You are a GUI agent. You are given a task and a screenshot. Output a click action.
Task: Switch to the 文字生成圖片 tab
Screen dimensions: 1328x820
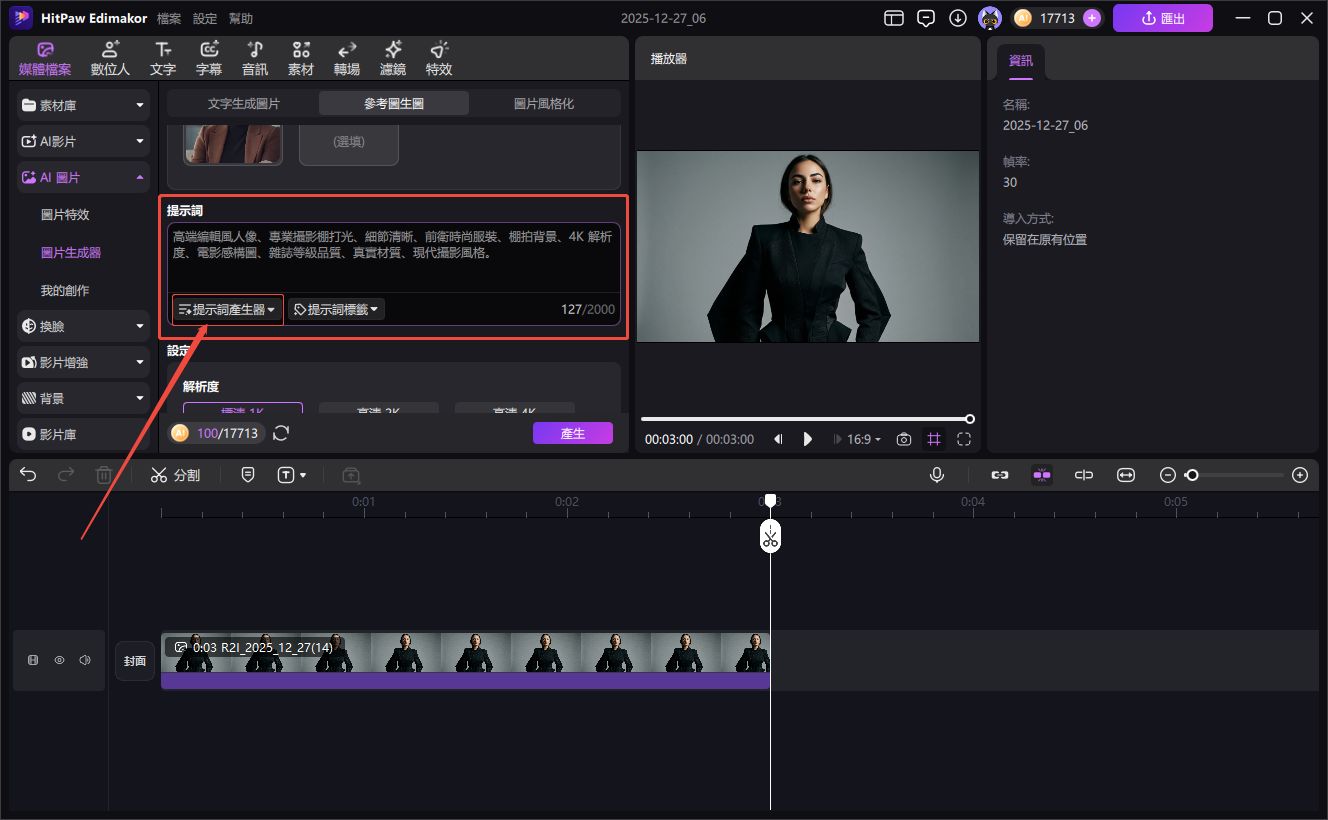[243, 103]
